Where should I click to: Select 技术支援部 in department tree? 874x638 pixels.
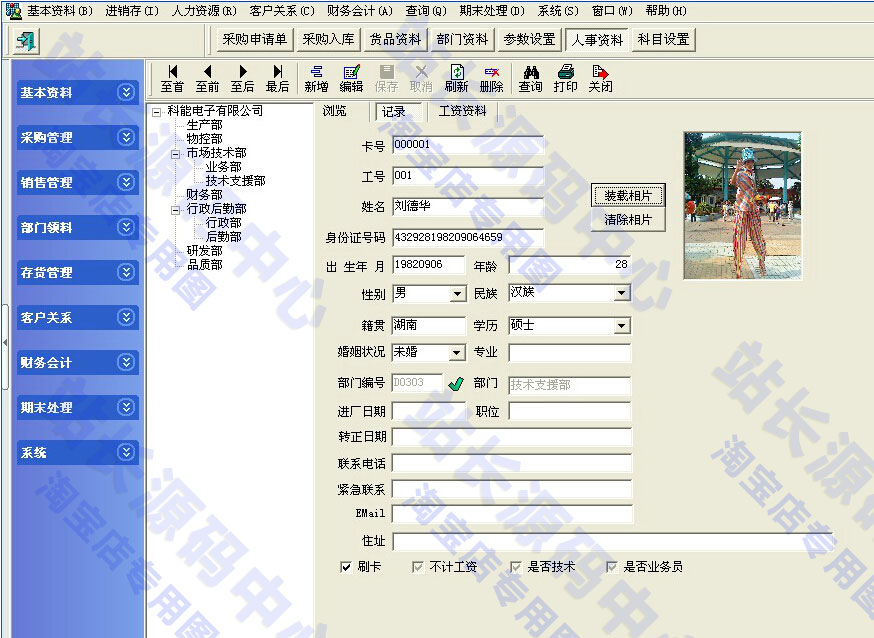pyautogui.click(x=235, y=181)
